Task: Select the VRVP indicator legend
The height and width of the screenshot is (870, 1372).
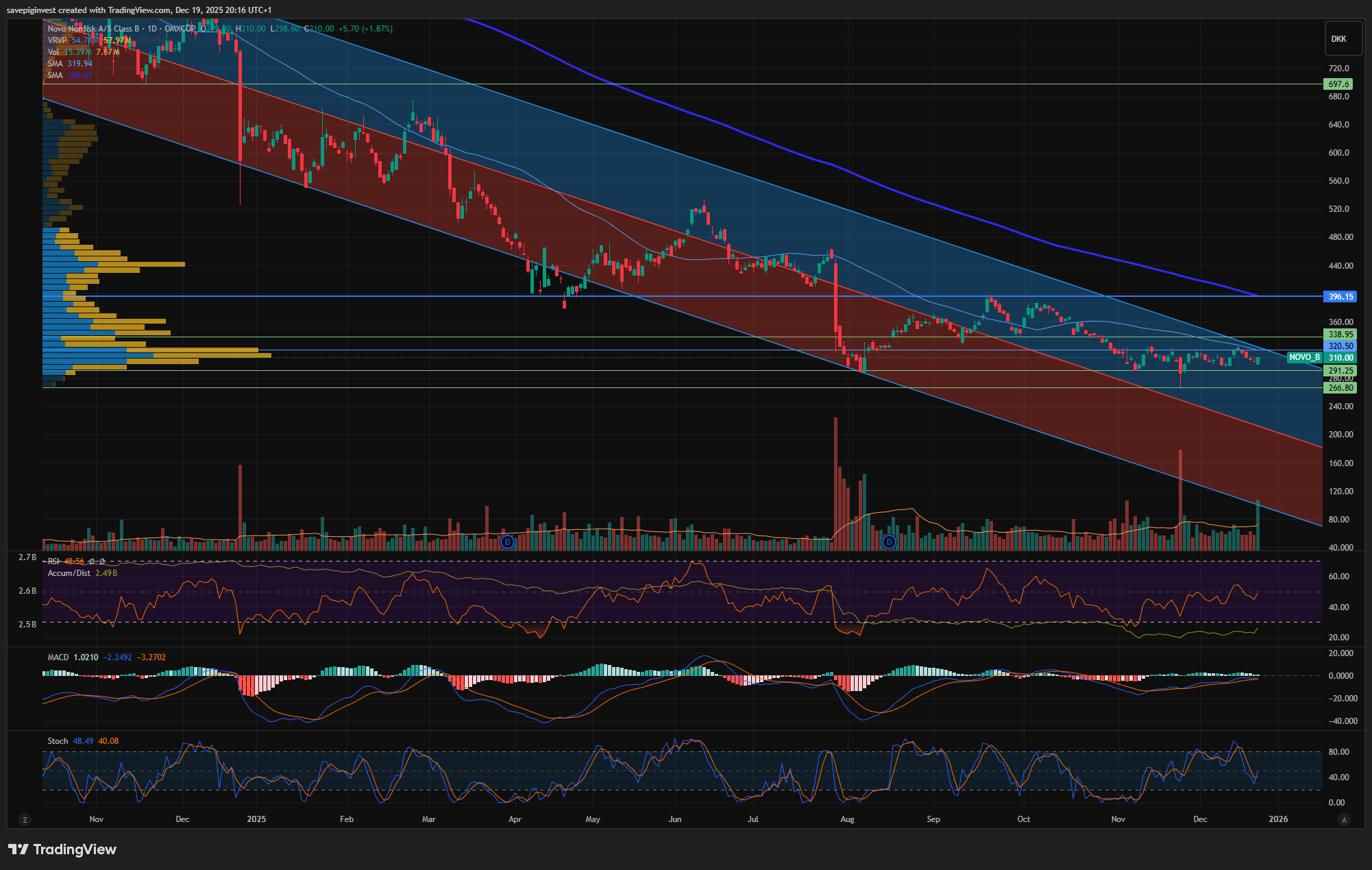Action: pos(58,40)
